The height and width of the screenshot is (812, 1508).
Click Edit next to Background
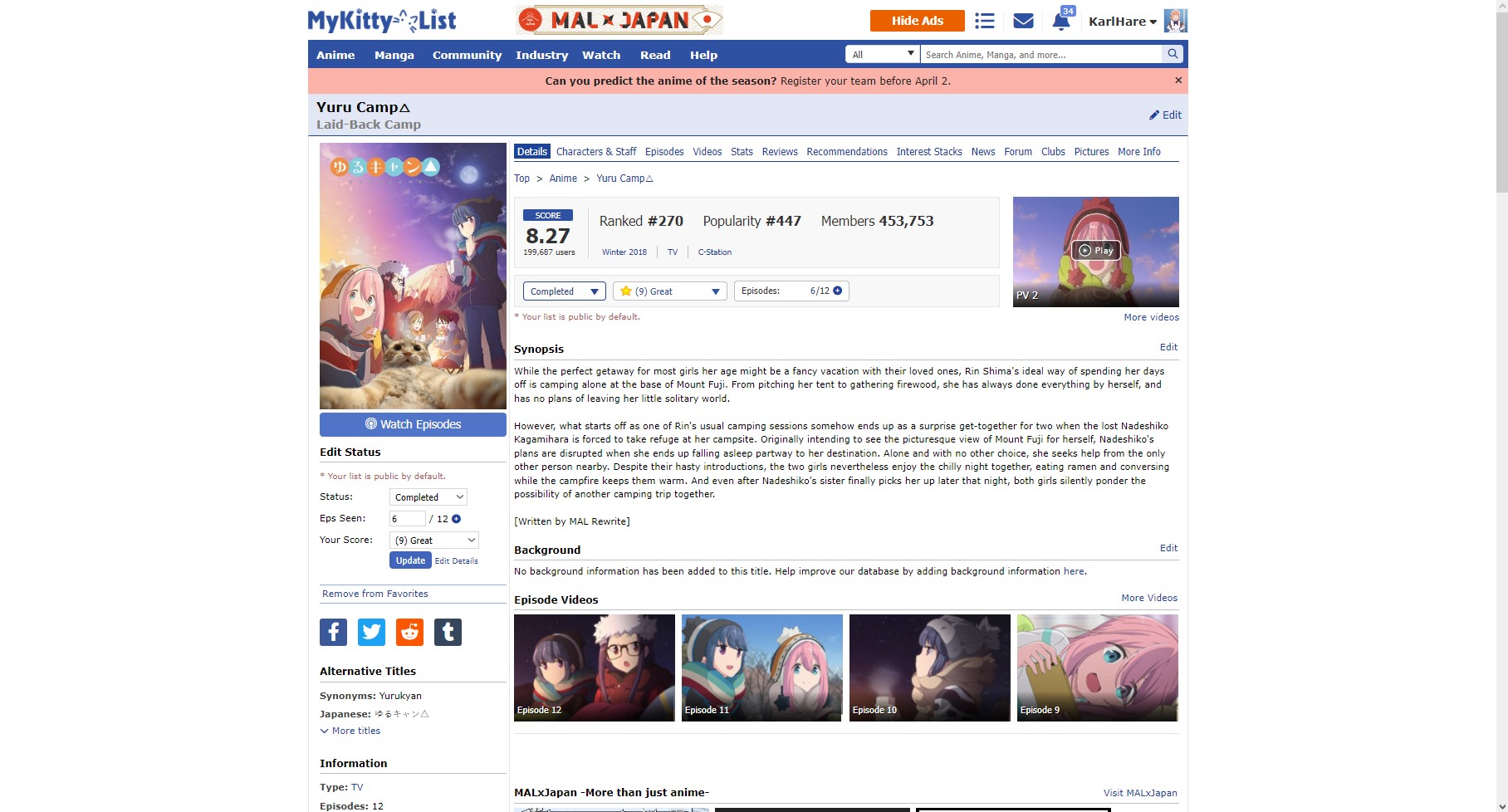coord(1168,548)
